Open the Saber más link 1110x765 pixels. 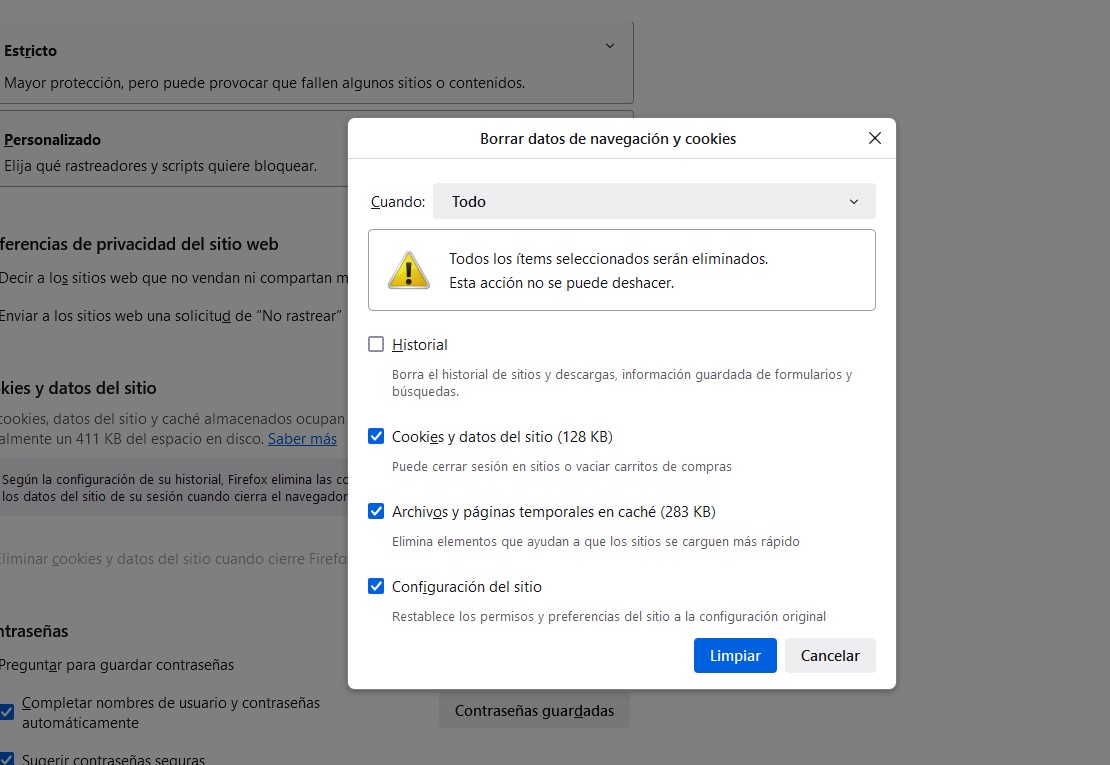(x=302, y=438)
